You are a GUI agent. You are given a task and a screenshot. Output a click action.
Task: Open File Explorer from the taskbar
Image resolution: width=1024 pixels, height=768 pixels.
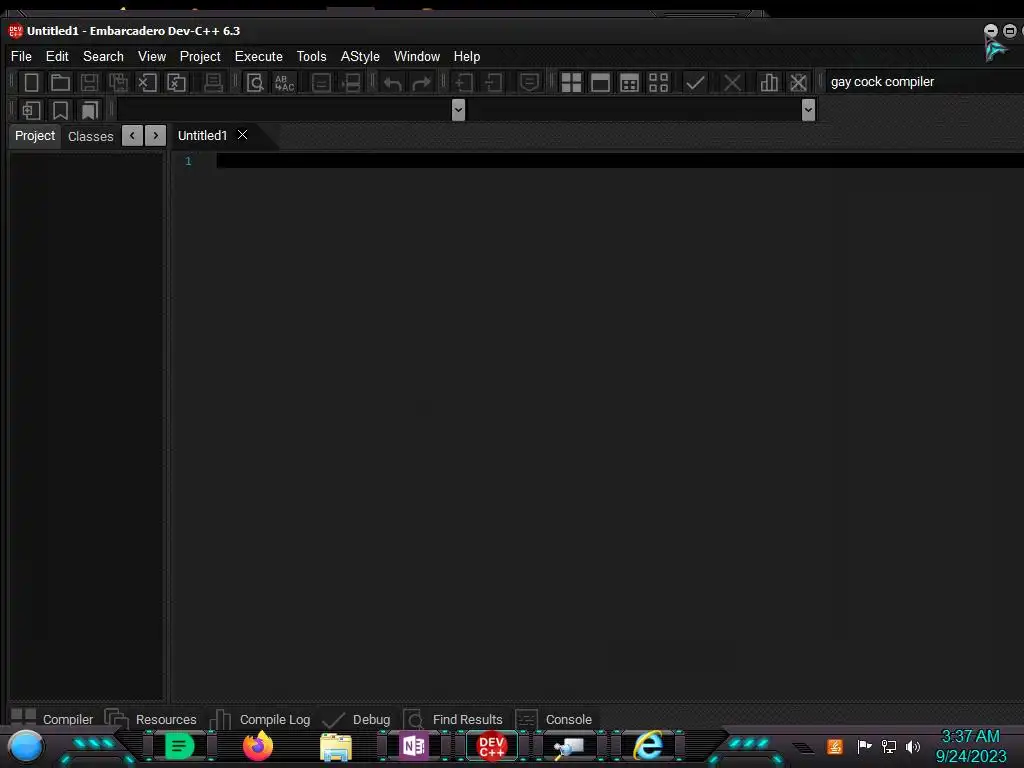tap(336, 746)
